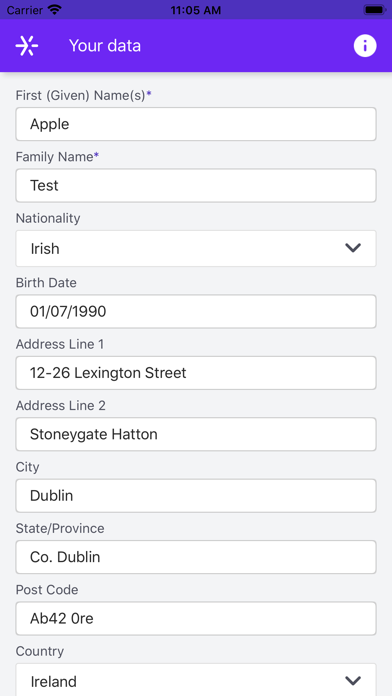Edit the City field with Dublin
Viewport: 392px width, 696px height.
pos(196,495)
